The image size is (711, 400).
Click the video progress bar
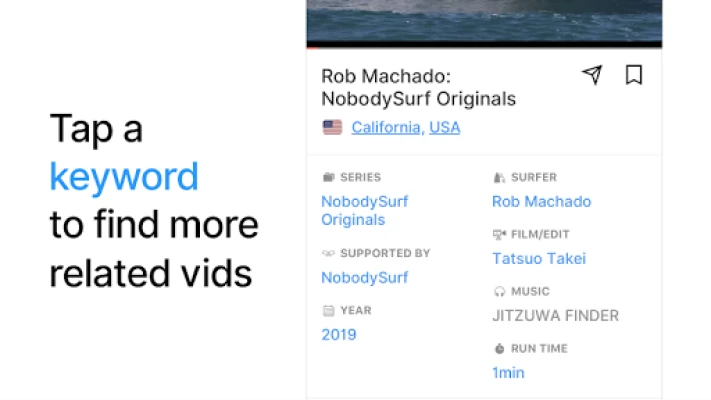[484, 44]
